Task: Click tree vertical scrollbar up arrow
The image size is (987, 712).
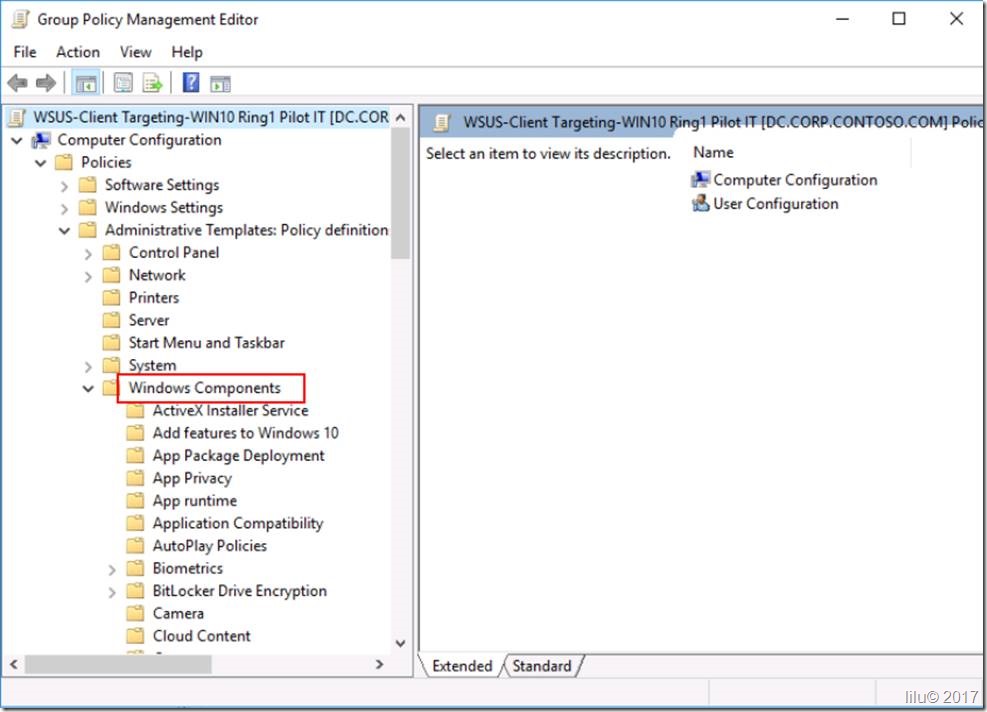Action: click(400, 117)
